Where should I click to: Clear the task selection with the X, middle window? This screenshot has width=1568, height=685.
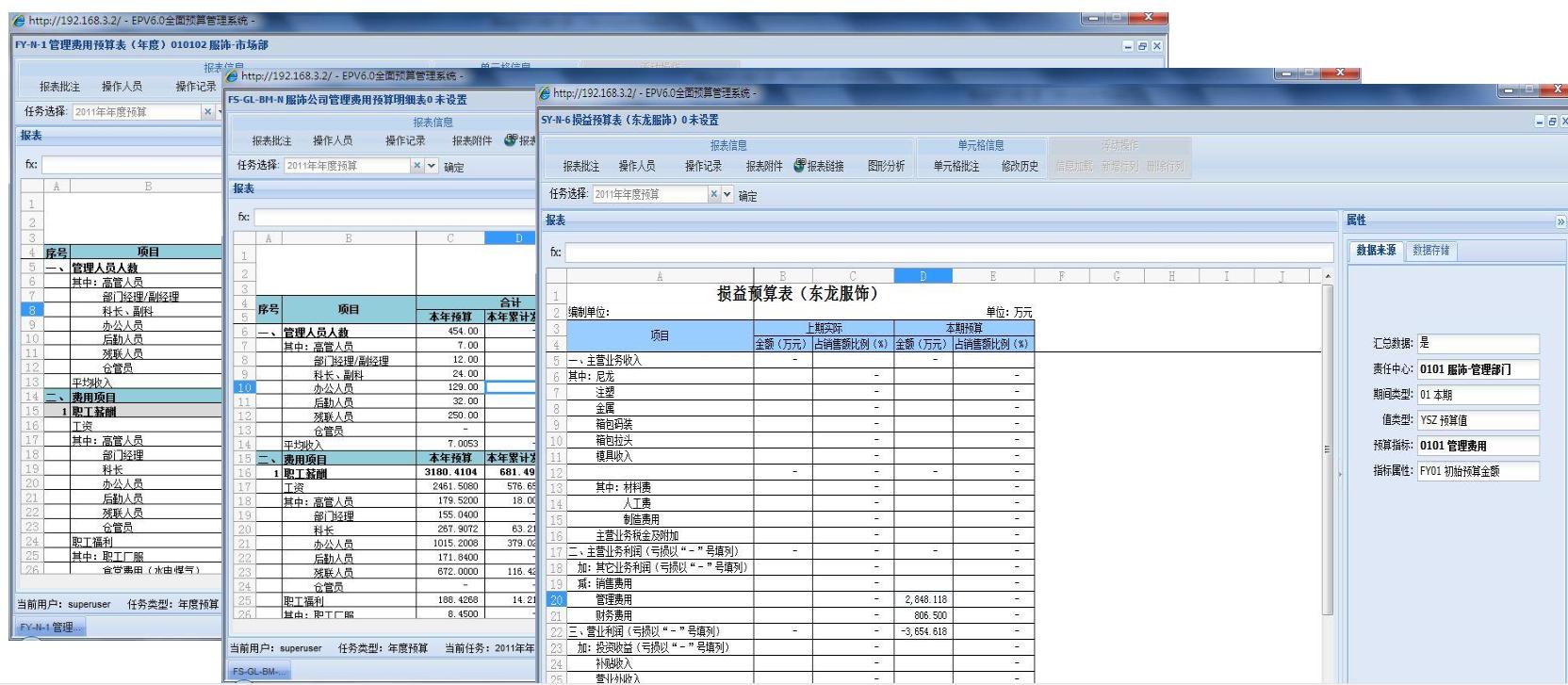pyautogui.click(x=417, y=165)
